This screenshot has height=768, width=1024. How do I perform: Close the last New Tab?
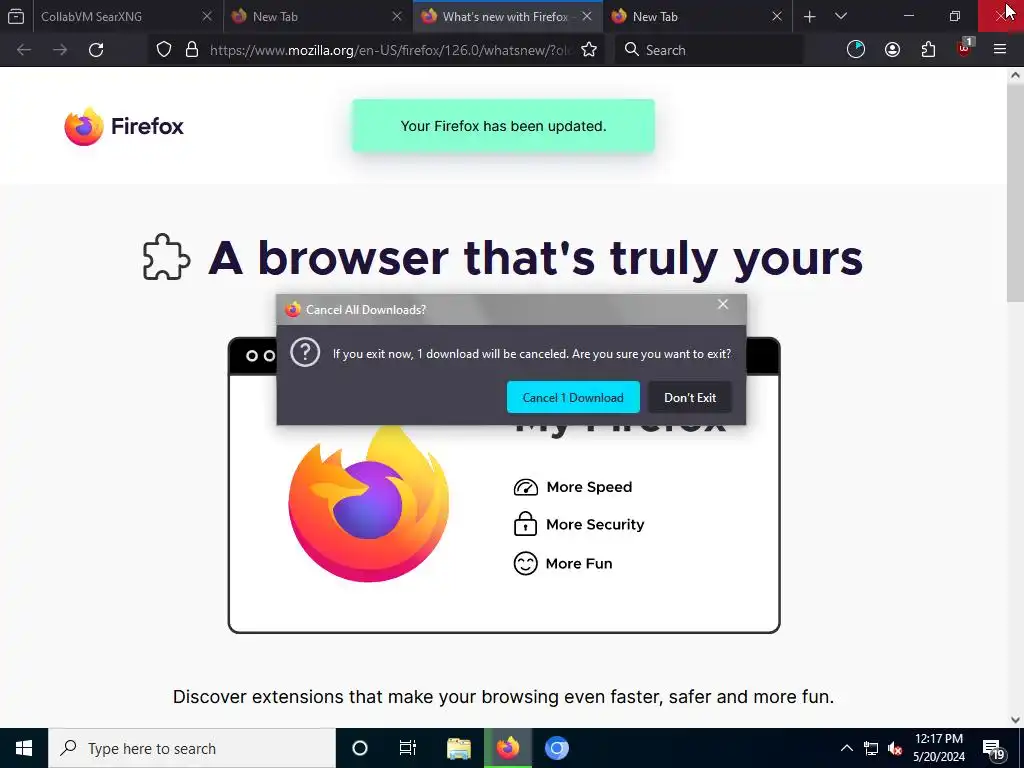tap(777, 16)
